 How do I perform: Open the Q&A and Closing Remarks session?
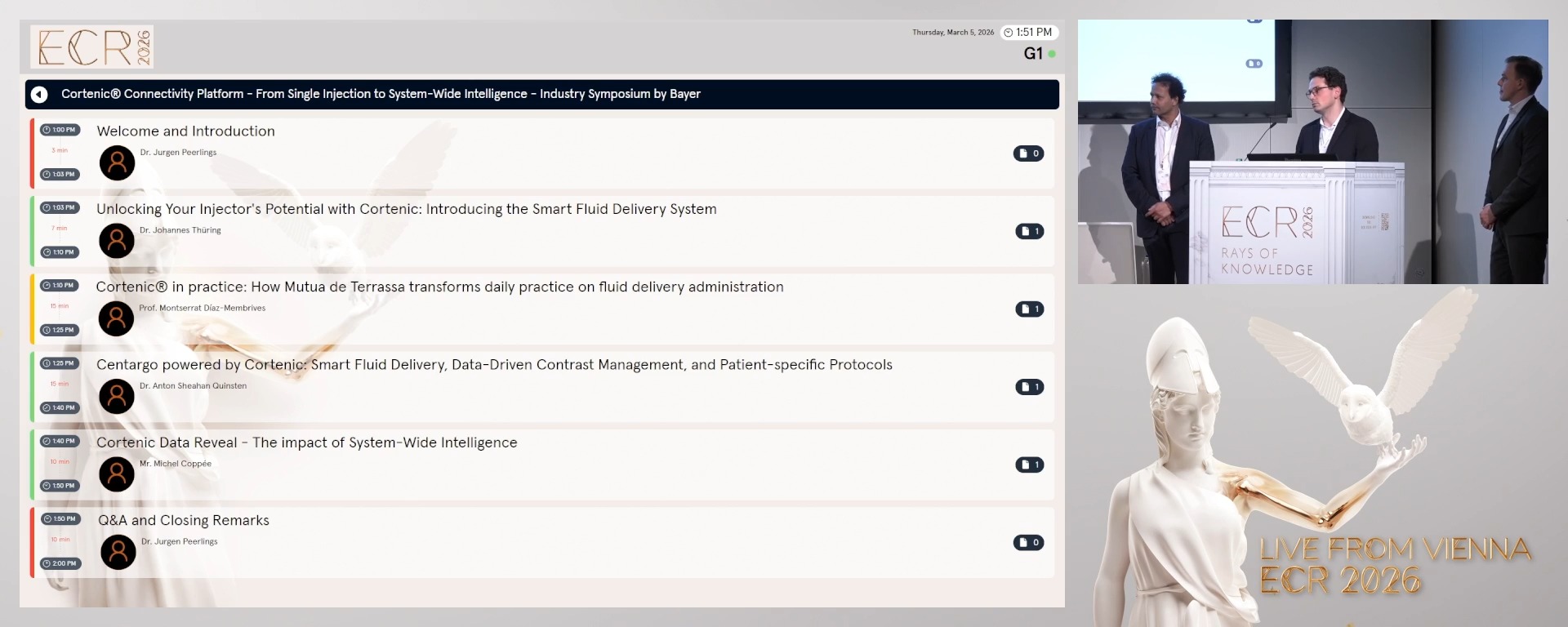pos(184,520)
